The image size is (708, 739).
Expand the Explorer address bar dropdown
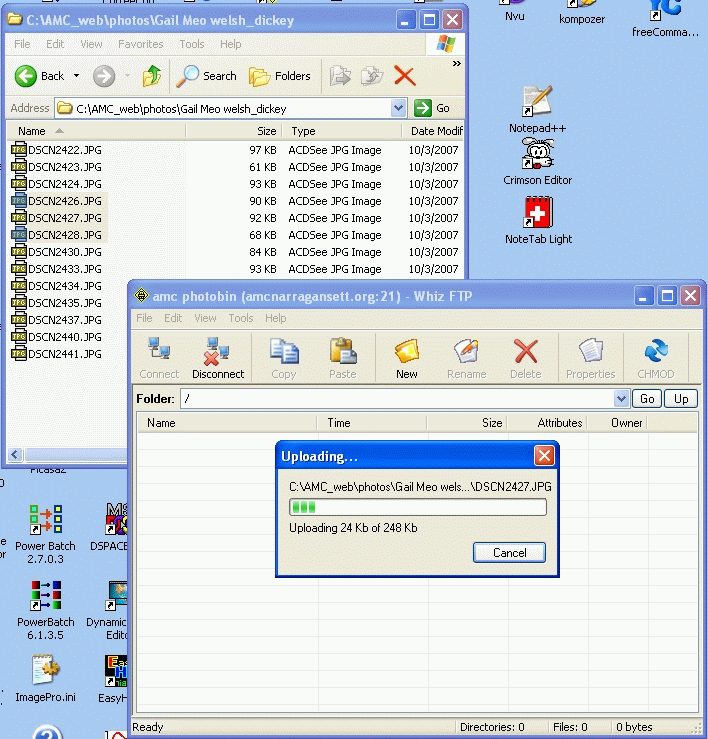[398, 108]
